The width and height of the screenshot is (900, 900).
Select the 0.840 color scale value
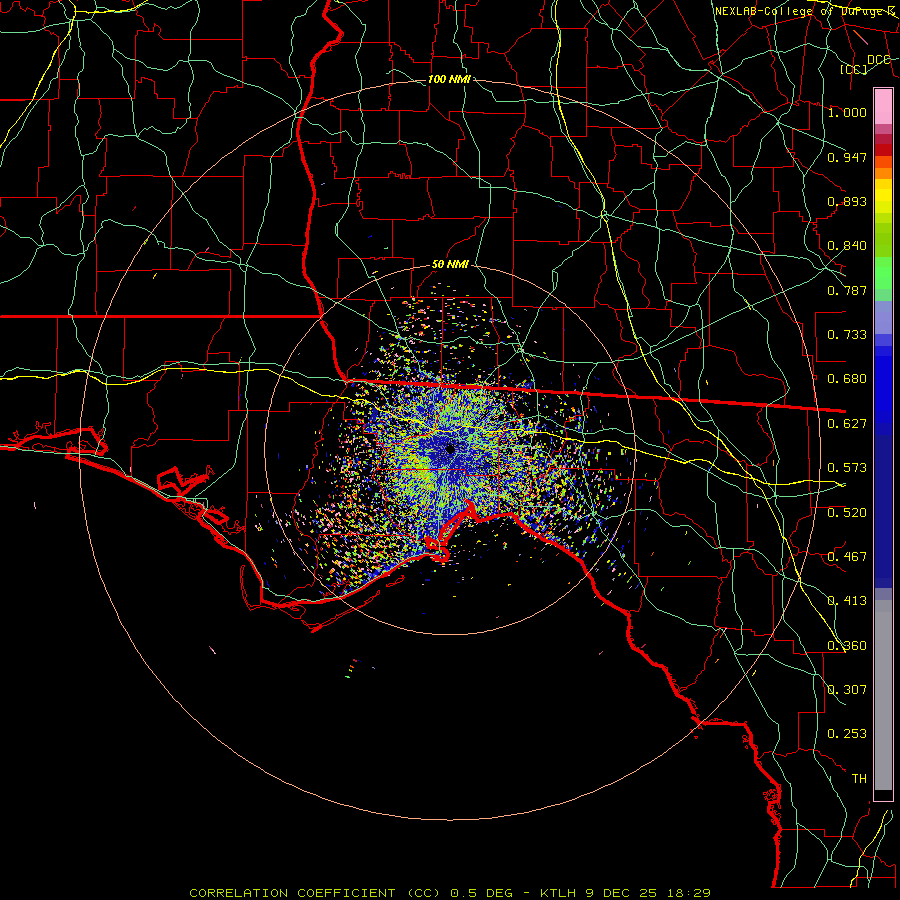point(847,246)
